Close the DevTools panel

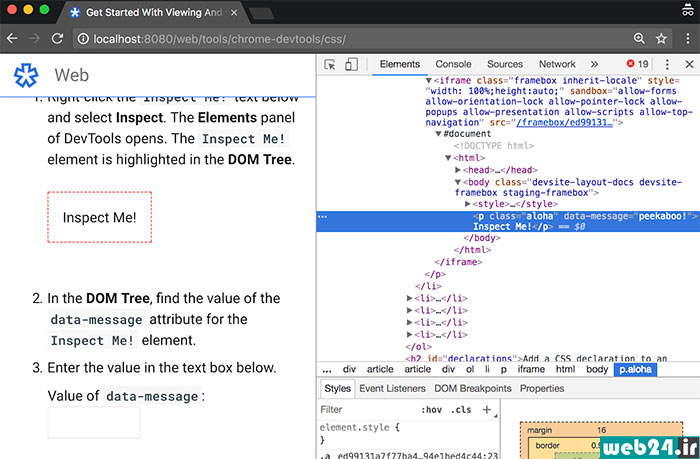coord(689,64)
